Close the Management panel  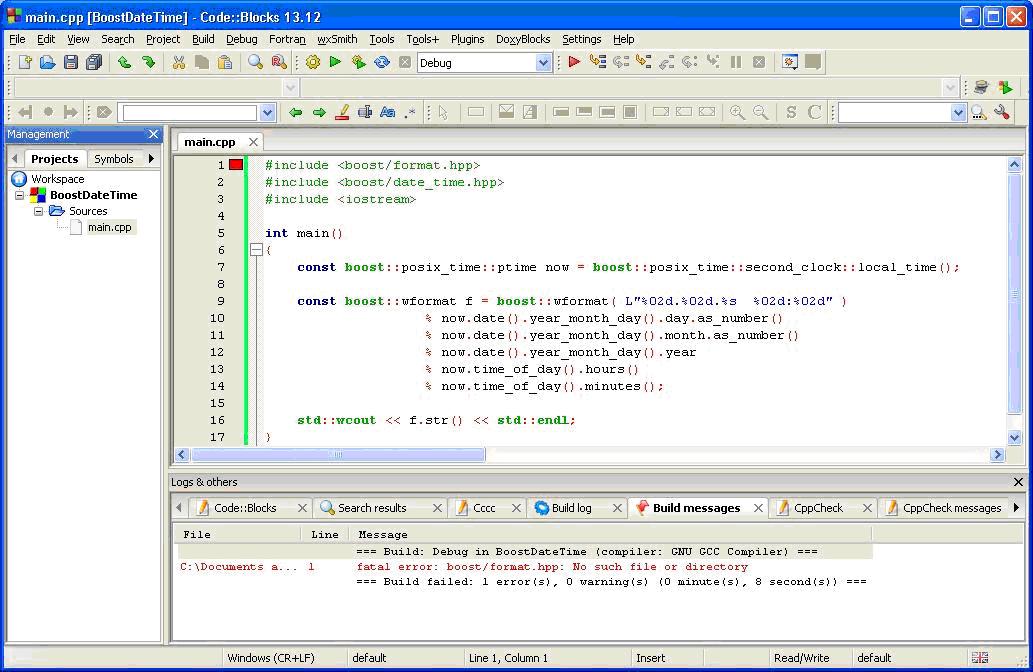point(154,134)
